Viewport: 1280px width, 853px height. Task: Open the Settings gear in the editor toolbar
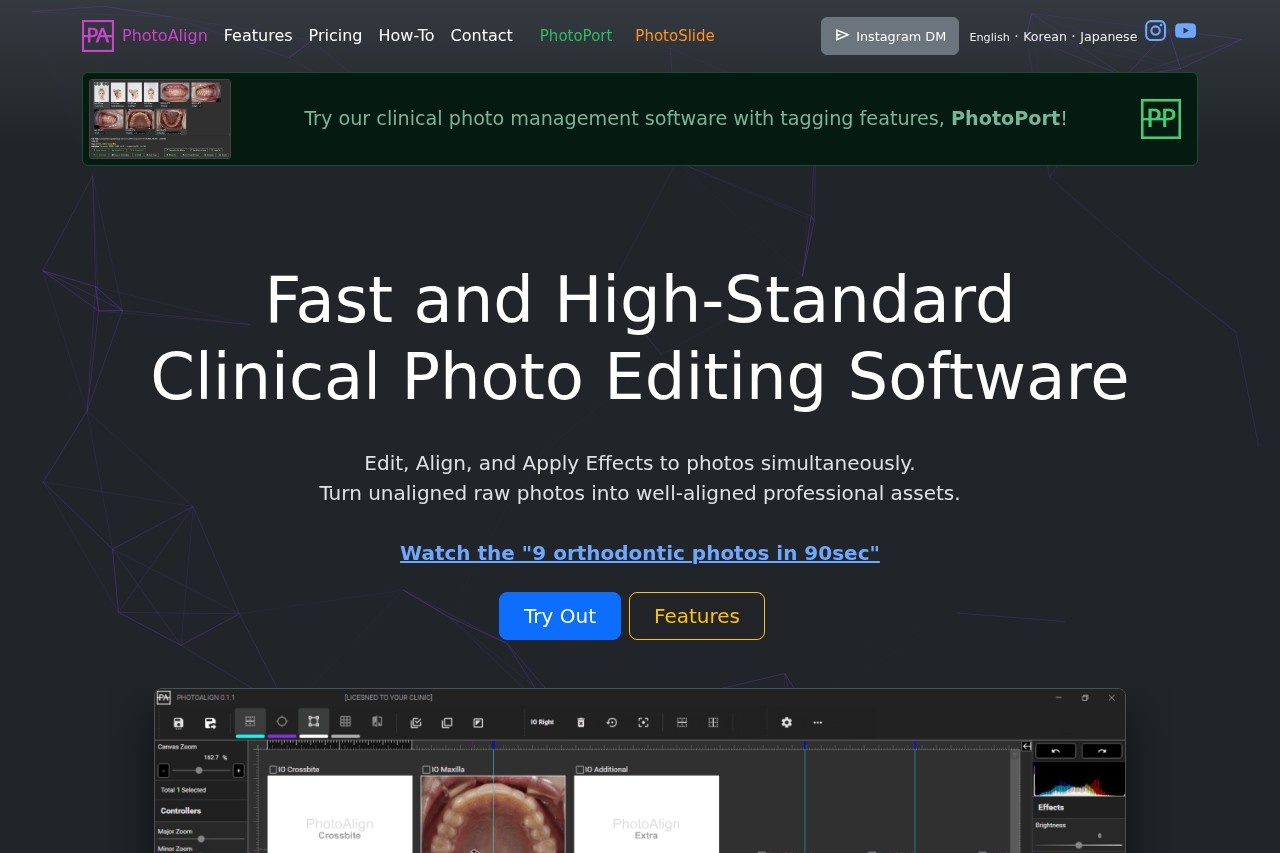coord(786,722)
